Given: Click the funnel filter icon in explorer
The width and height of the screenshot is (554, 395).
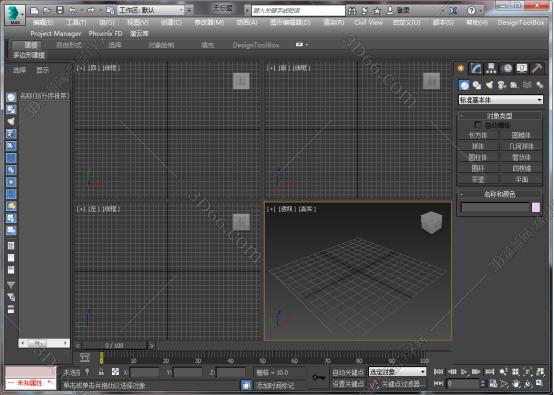Looking at the screenshot, I should pyautogui.click(x=11, y=284).
